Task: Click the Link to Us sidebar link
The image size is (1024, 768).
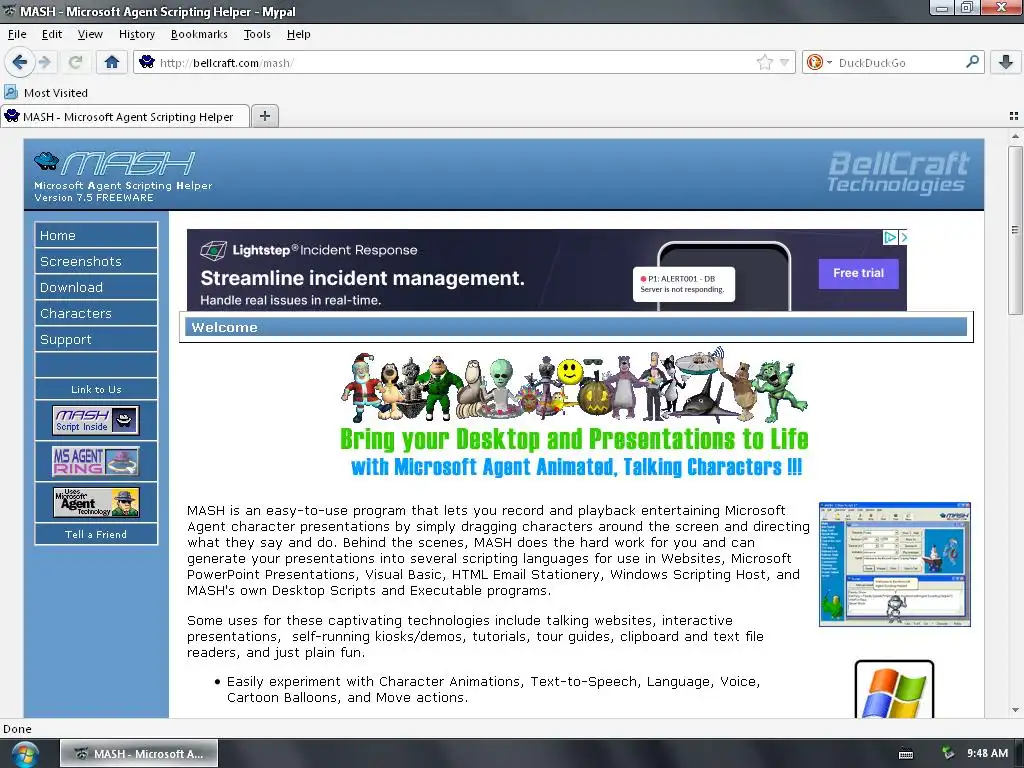Action: pos(96,389)
